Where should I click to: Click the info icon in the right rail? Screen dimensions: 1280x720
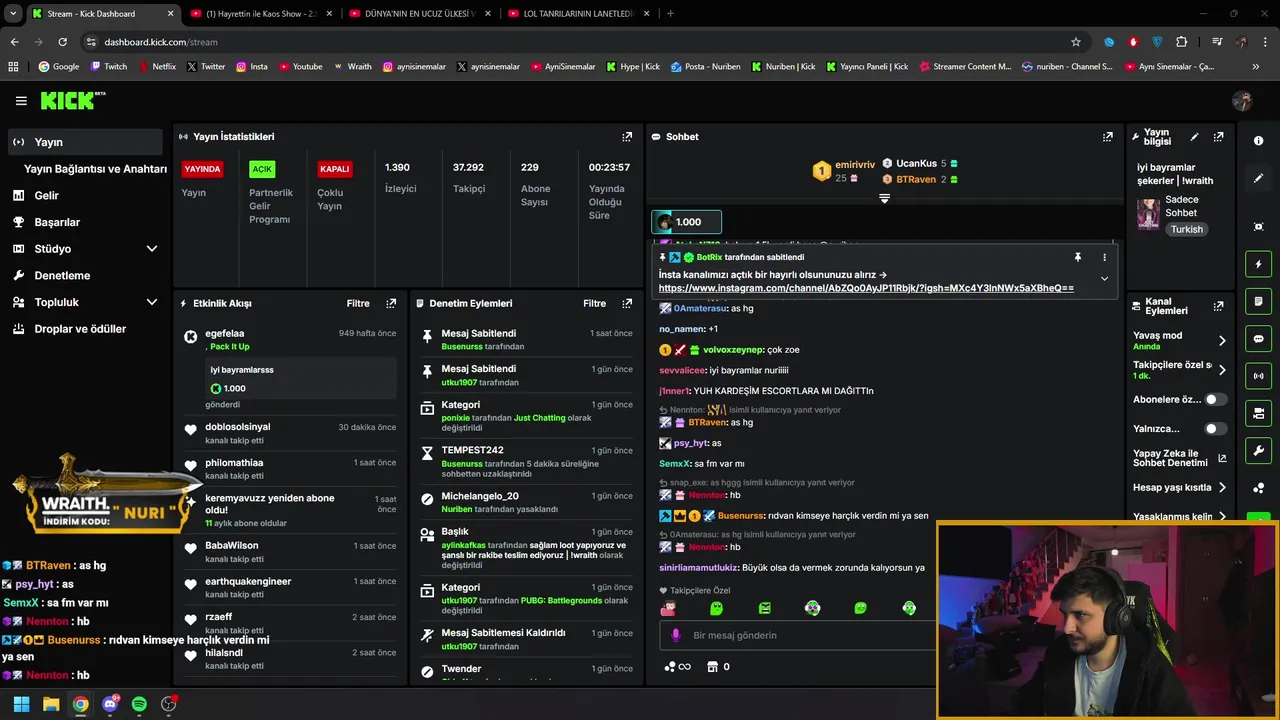click(1259, 141)
